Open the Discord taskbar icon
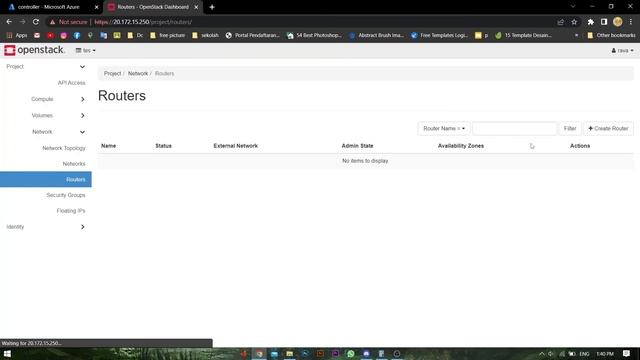 pos(366,354)
